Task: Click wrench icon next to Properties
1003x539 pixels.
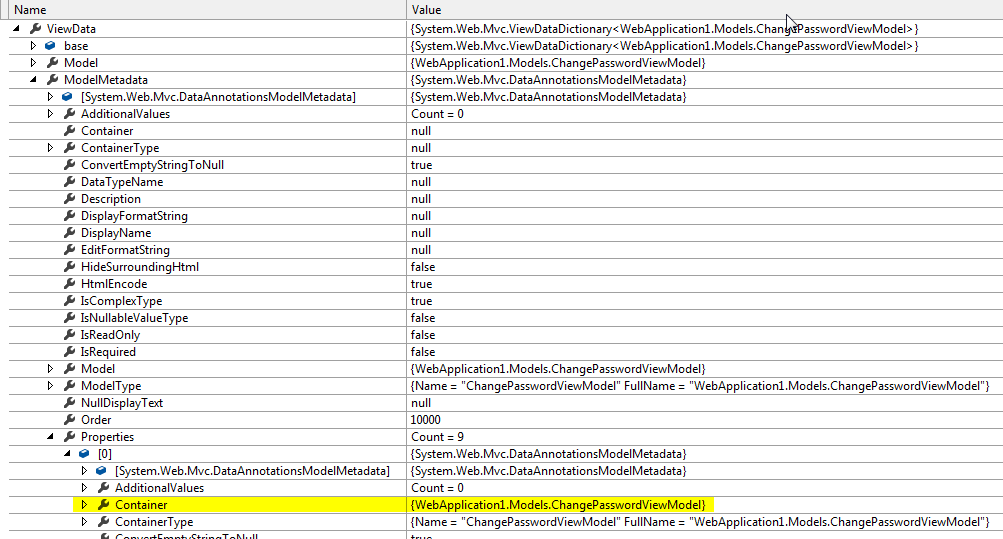Action: (70, 437)
